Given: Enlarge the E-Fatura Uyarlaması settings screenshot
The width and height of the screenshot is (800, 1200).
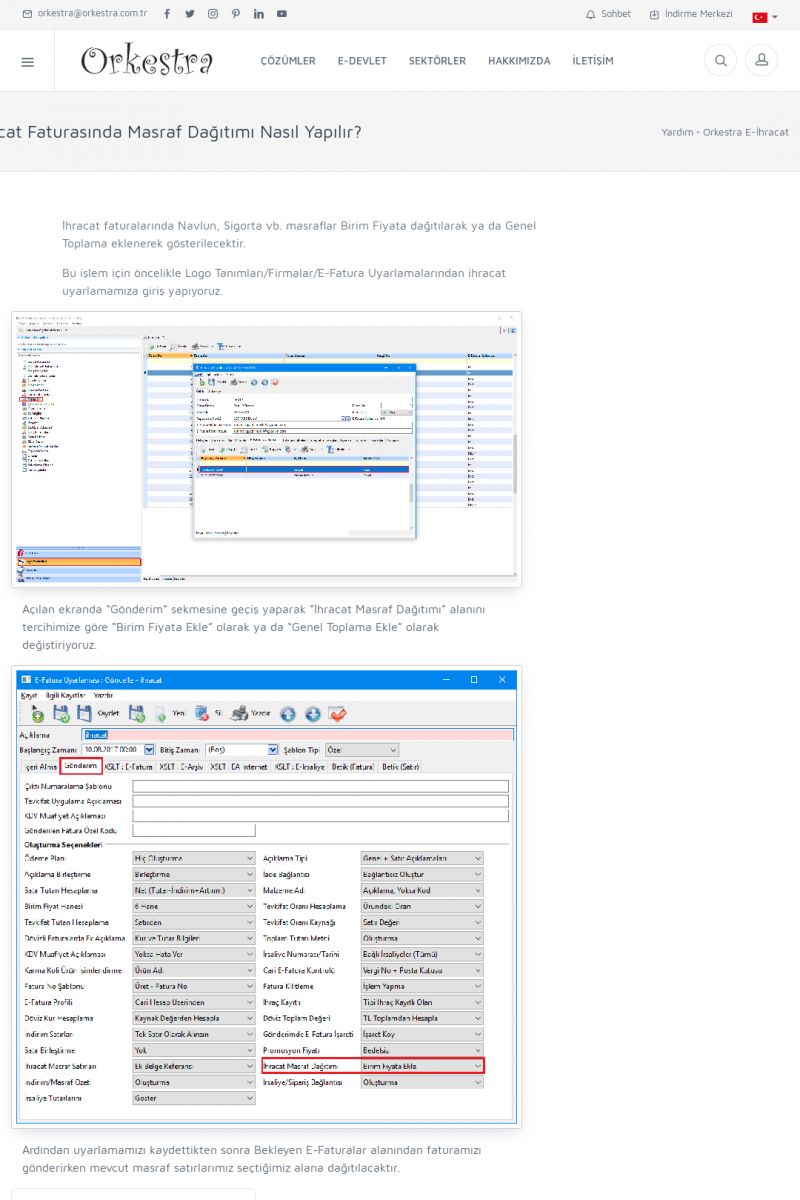Looking at the screenshot, I should click(266, 897).
